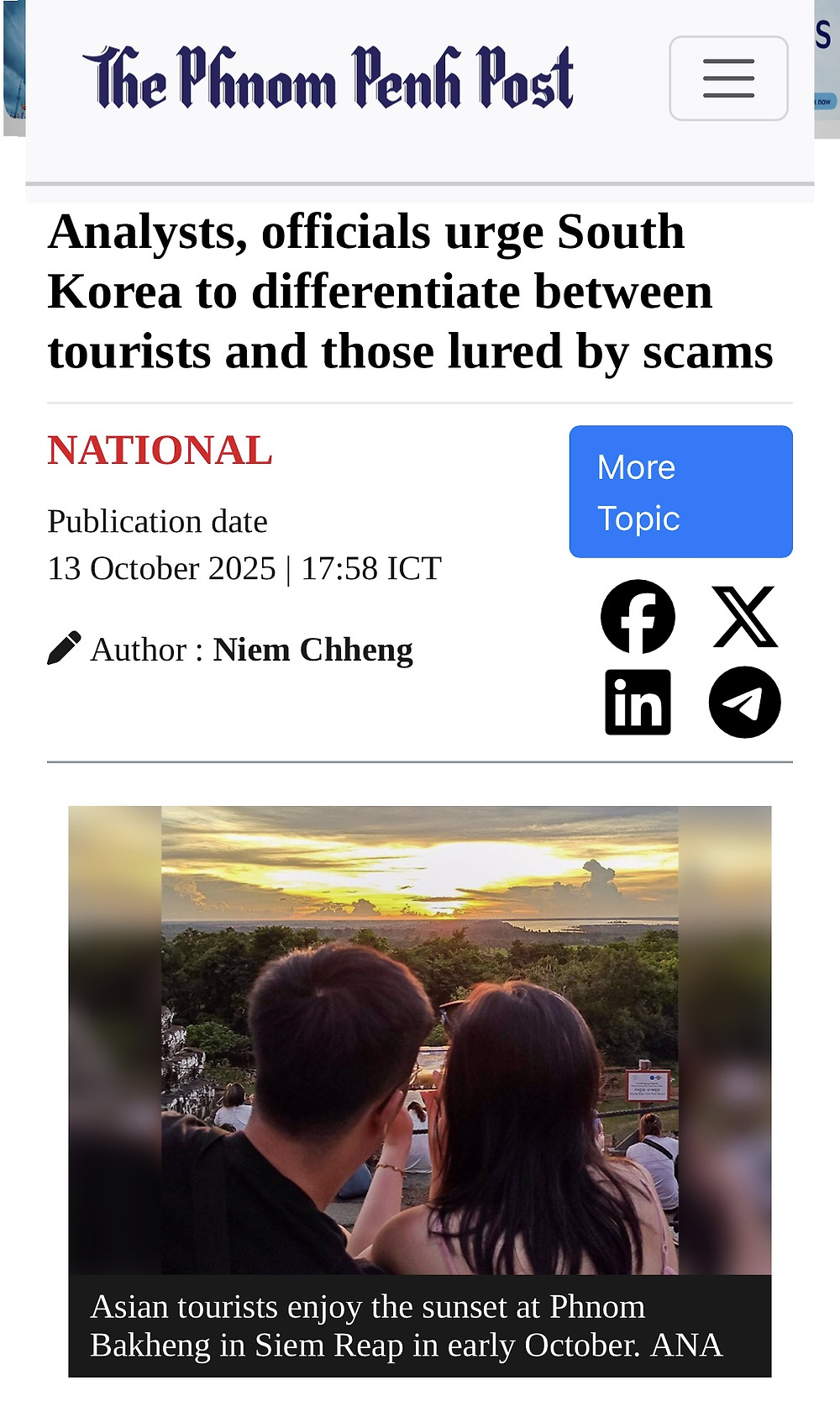The width and height of the screenshot is (840, 1428).
Task: Share article on Facebook
Action: point(638,616)
